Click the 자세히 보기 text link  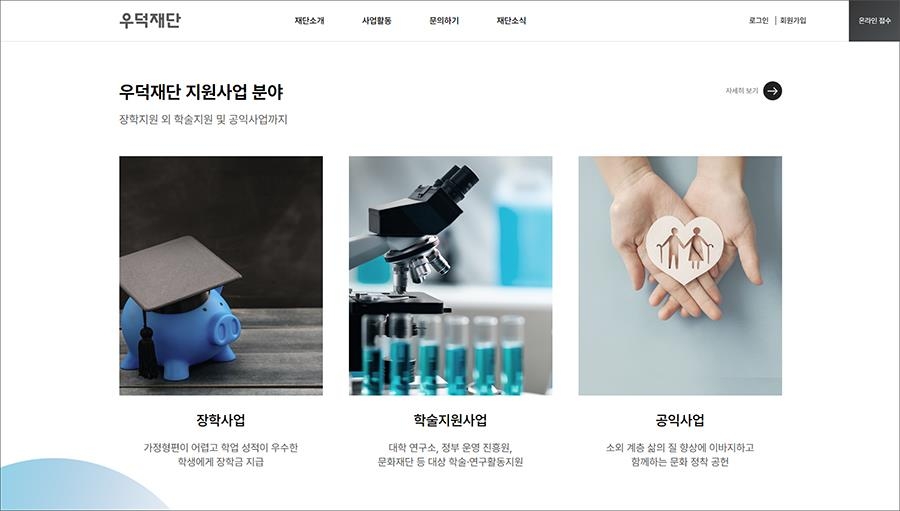742,91
